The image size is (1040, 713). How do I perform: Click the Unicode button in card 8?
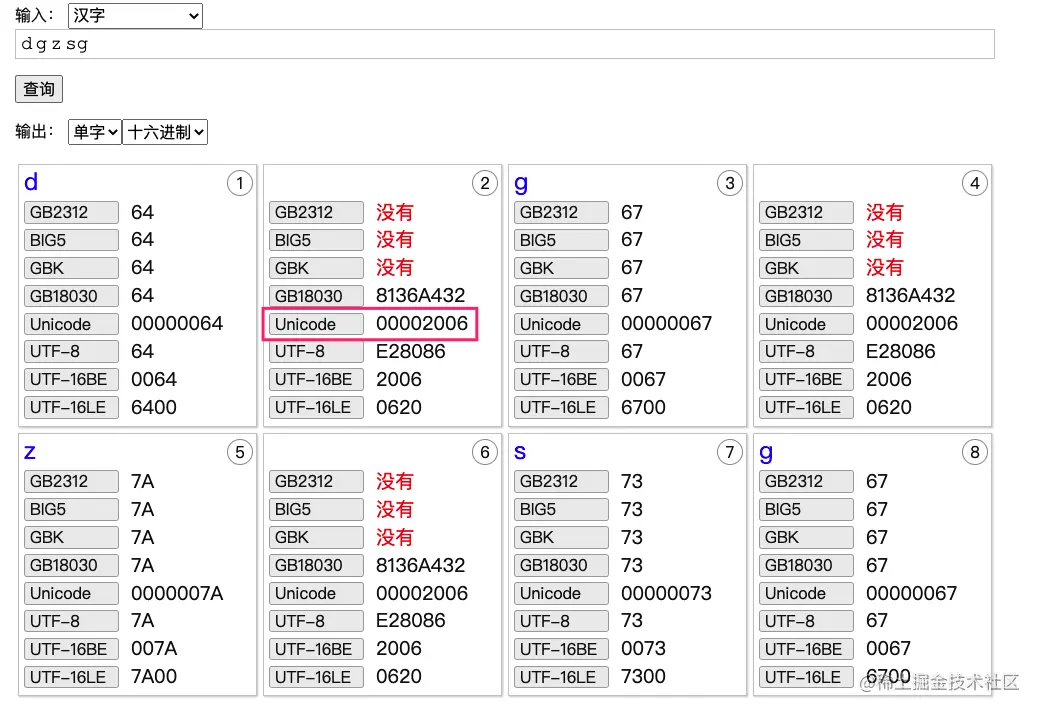point(806,594)
